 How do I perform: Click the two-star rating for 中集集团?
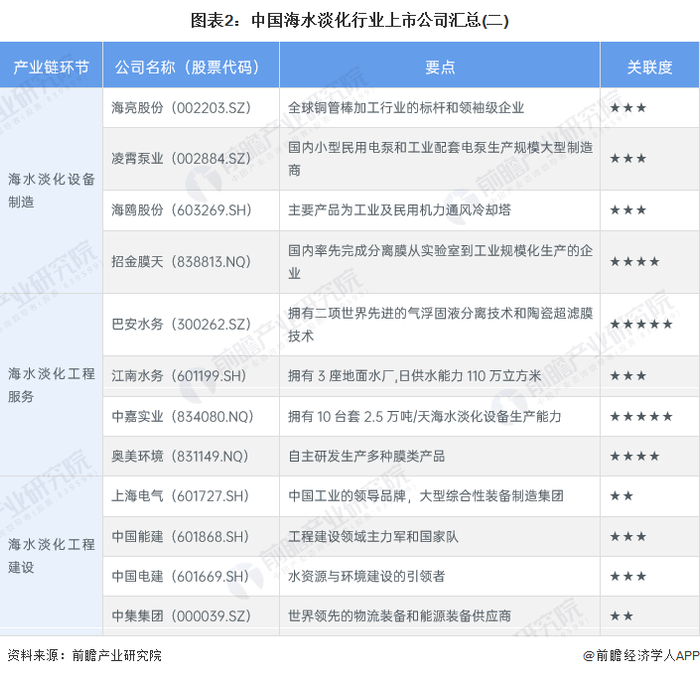pos(621,616)
